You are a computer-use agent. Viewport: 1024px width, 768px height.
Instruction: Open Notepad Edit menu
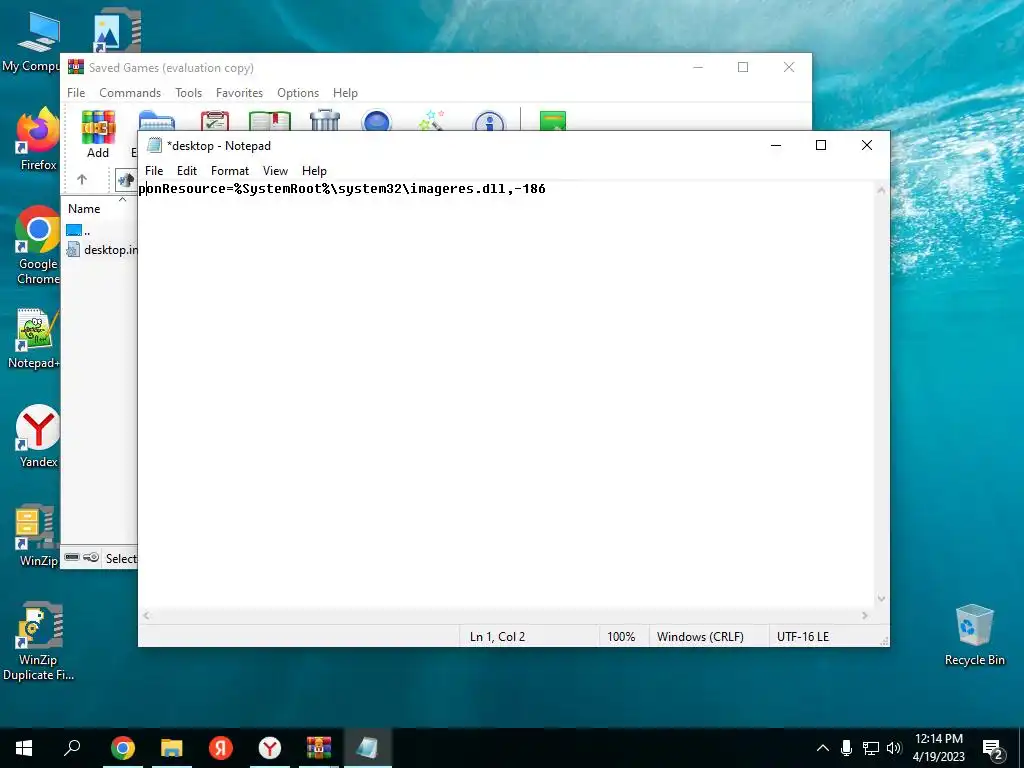[187, 170]
